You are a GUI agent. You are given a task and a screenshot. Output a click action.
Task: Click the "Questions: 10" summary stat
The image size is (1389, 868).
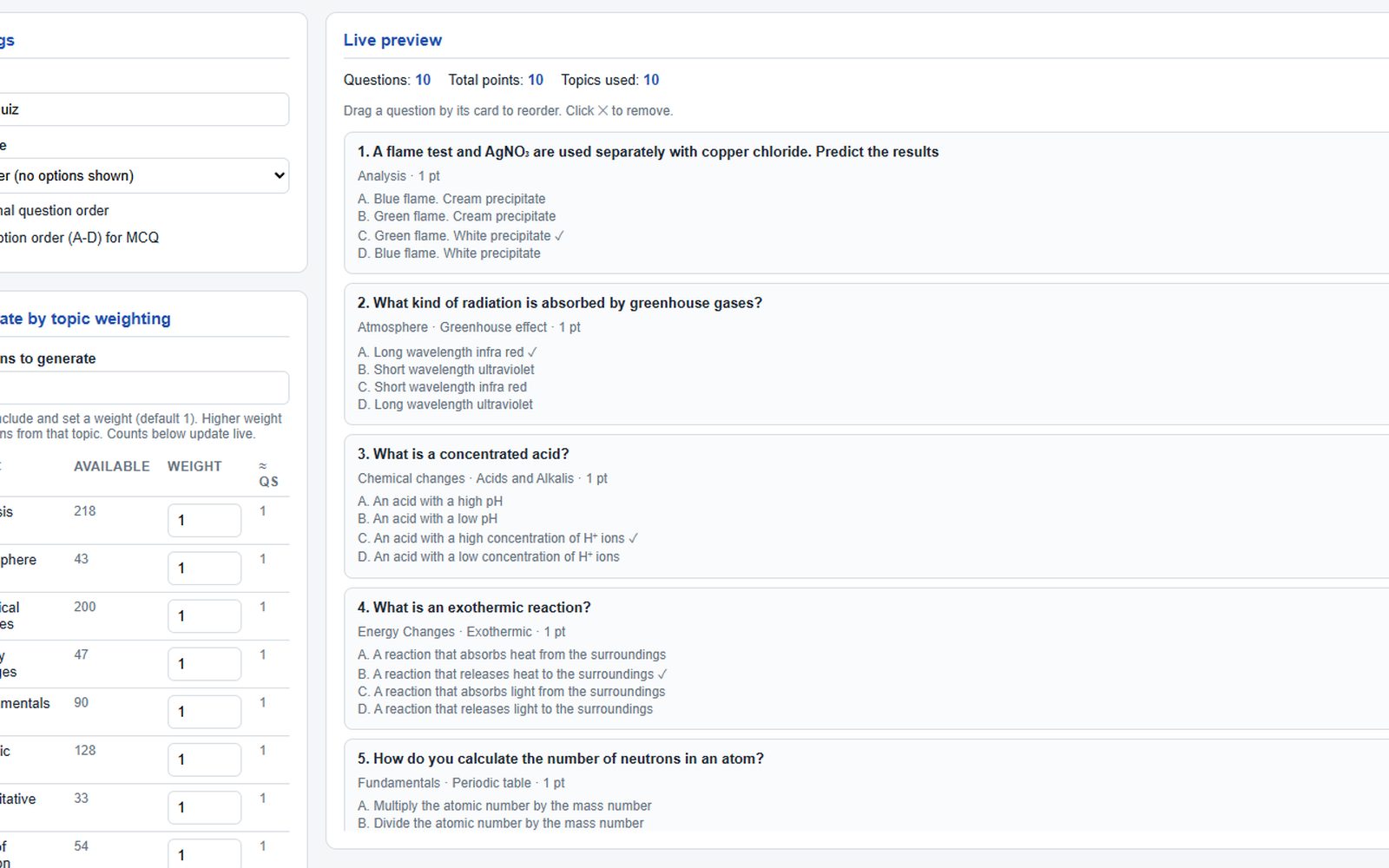point(387,80)
